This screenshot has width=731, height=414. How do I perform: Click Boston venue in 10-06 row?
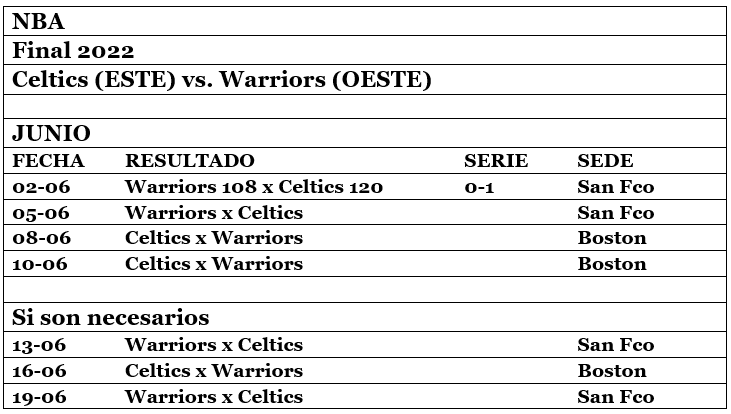pos(612,264)
